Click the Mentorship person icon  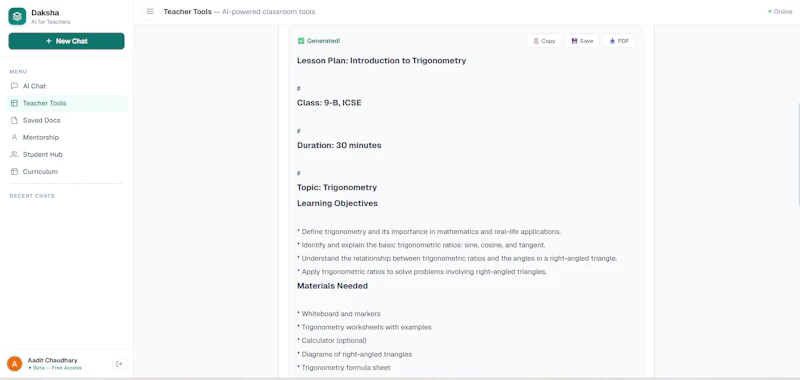(x=14, y=137)
